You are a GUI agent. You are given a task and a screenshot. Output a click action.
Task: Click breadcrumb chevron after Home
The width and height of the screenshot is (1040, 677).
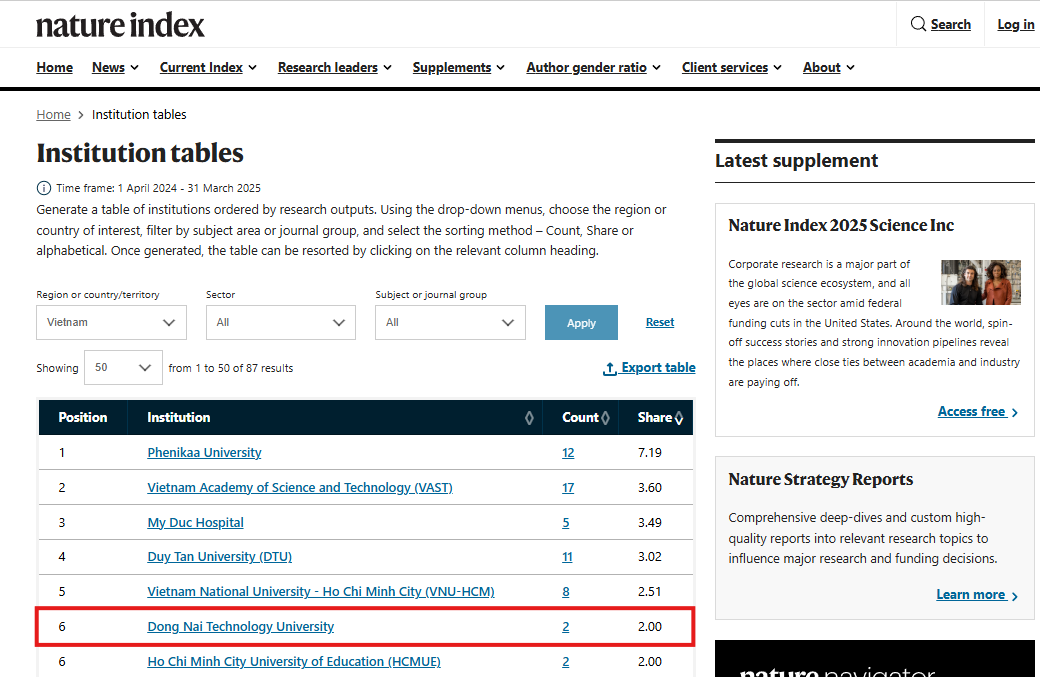tap(81, 115)
